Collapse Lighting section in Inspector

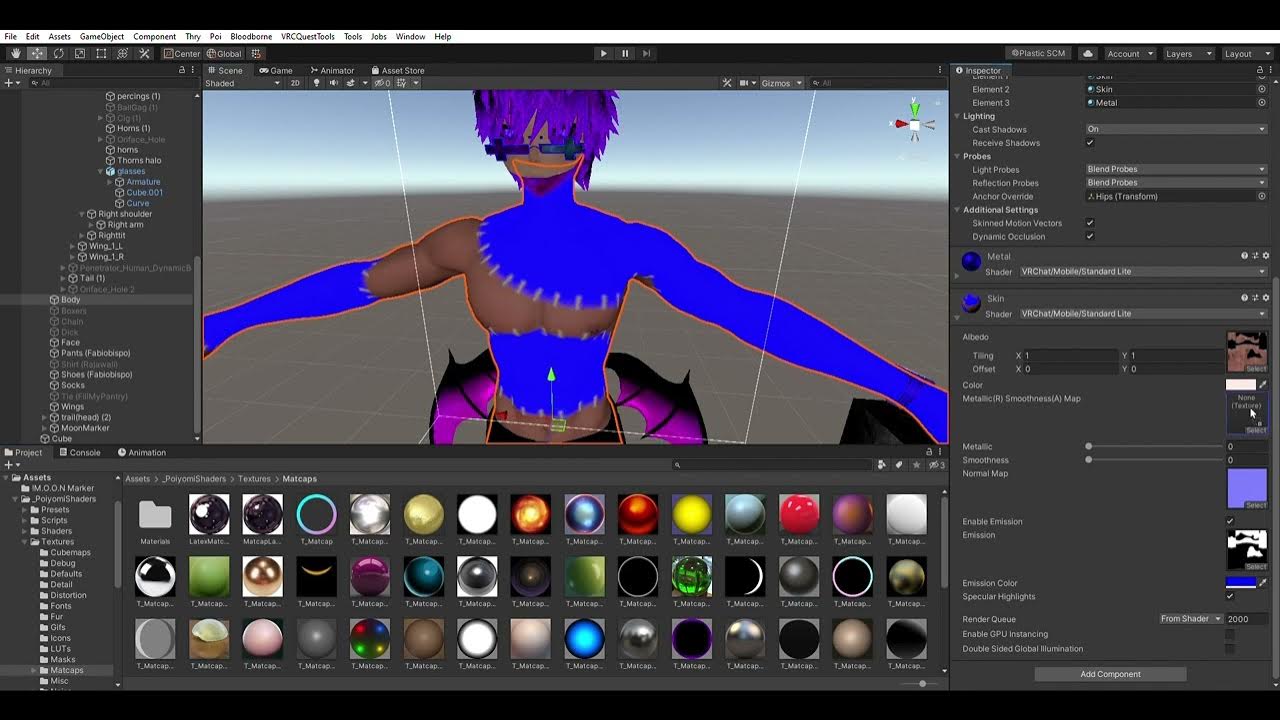tap(957, 116)
